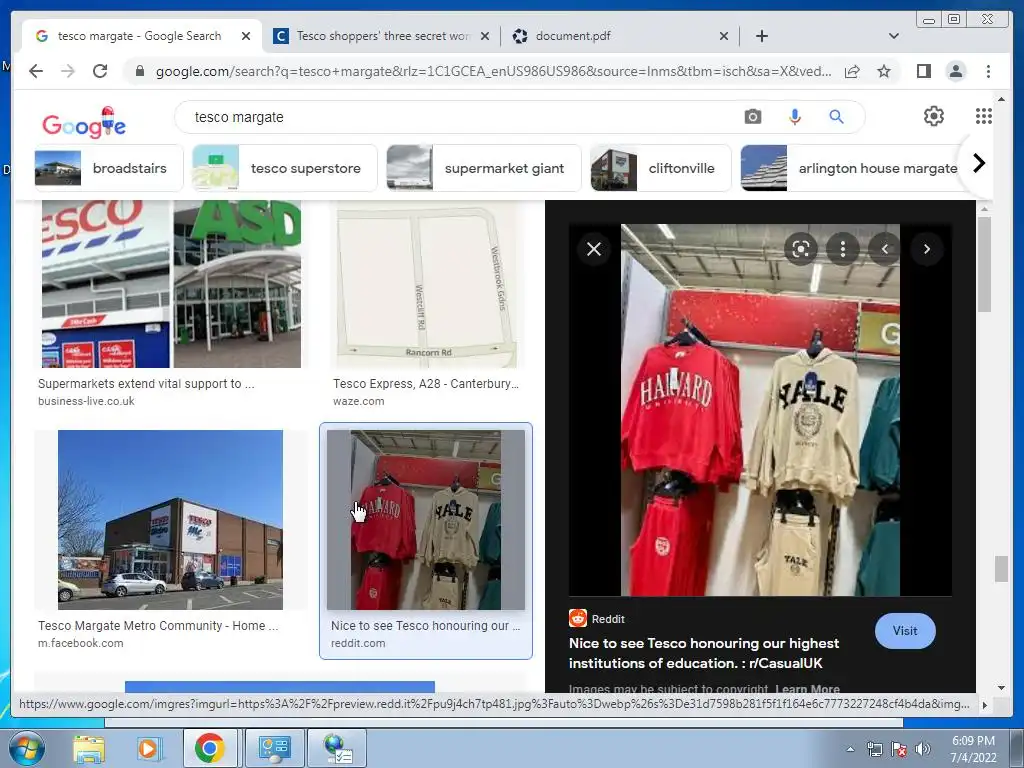This screenshot has height=768, width=1024.
Task: Open the Tesco and Asda storefront thumbnail
Action: coord(171,284)
